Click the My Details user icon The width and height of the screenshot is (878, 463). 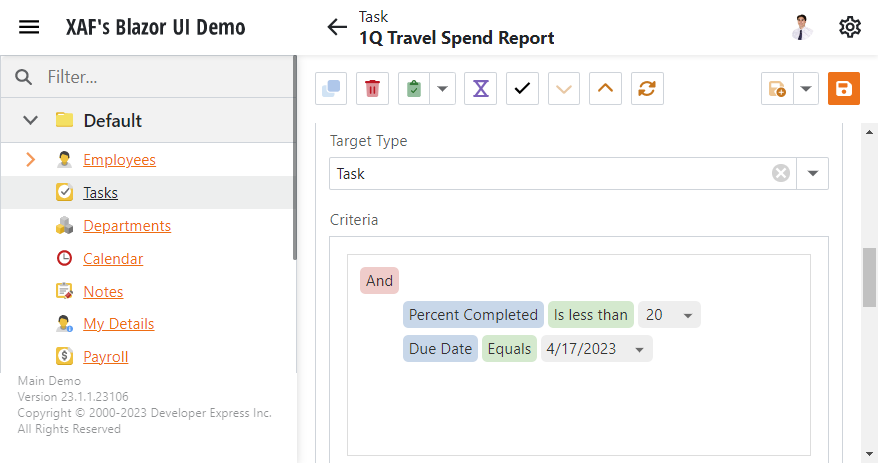click(x=64, y=324)
